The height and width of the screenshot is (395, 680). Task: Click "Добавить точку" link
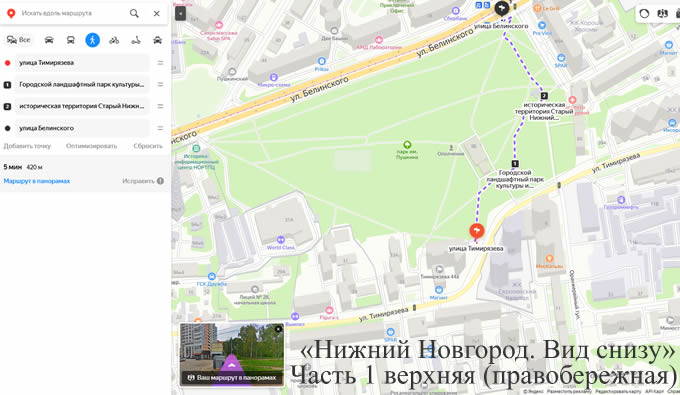[x=27, y=146]
